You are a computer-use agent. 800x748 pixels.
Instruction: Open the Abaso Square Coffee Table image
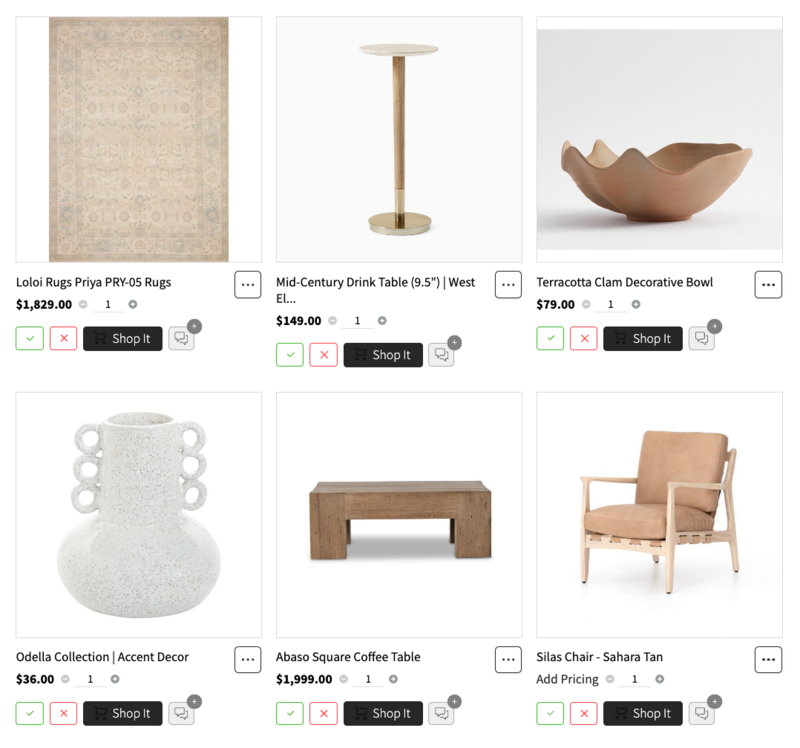click(x=399, y=514)
